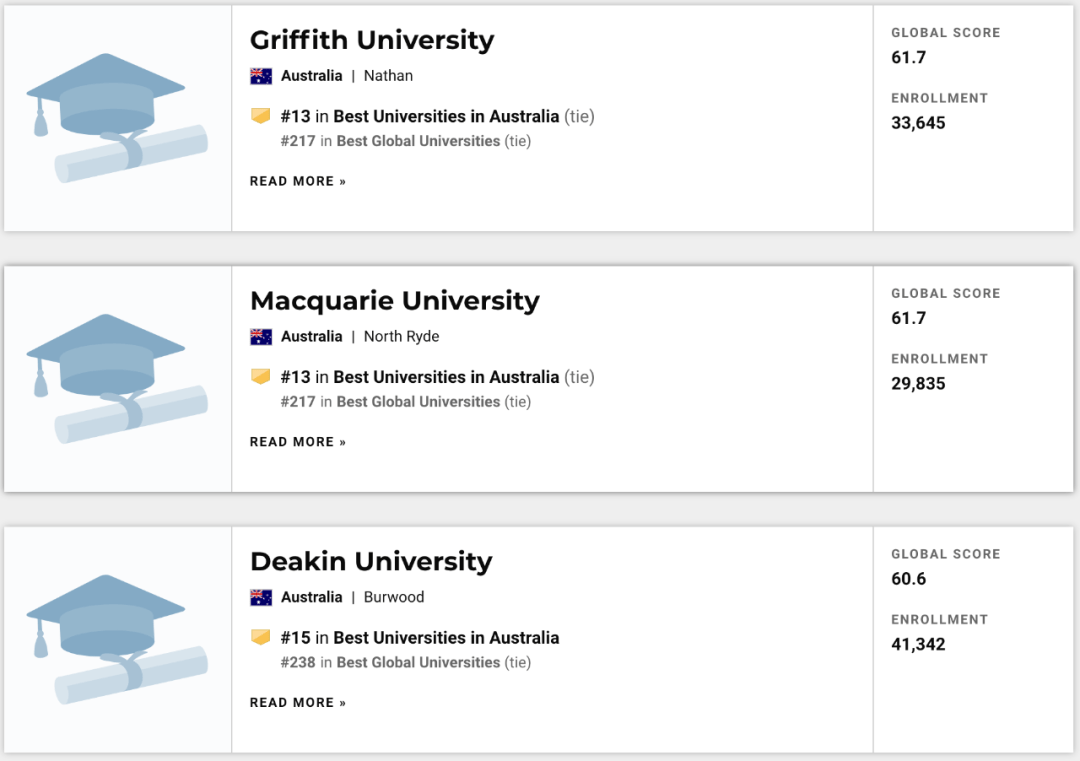
Task: Open Griffith's Best Universities in Australia ranking
Action: [x=446, y=117]
